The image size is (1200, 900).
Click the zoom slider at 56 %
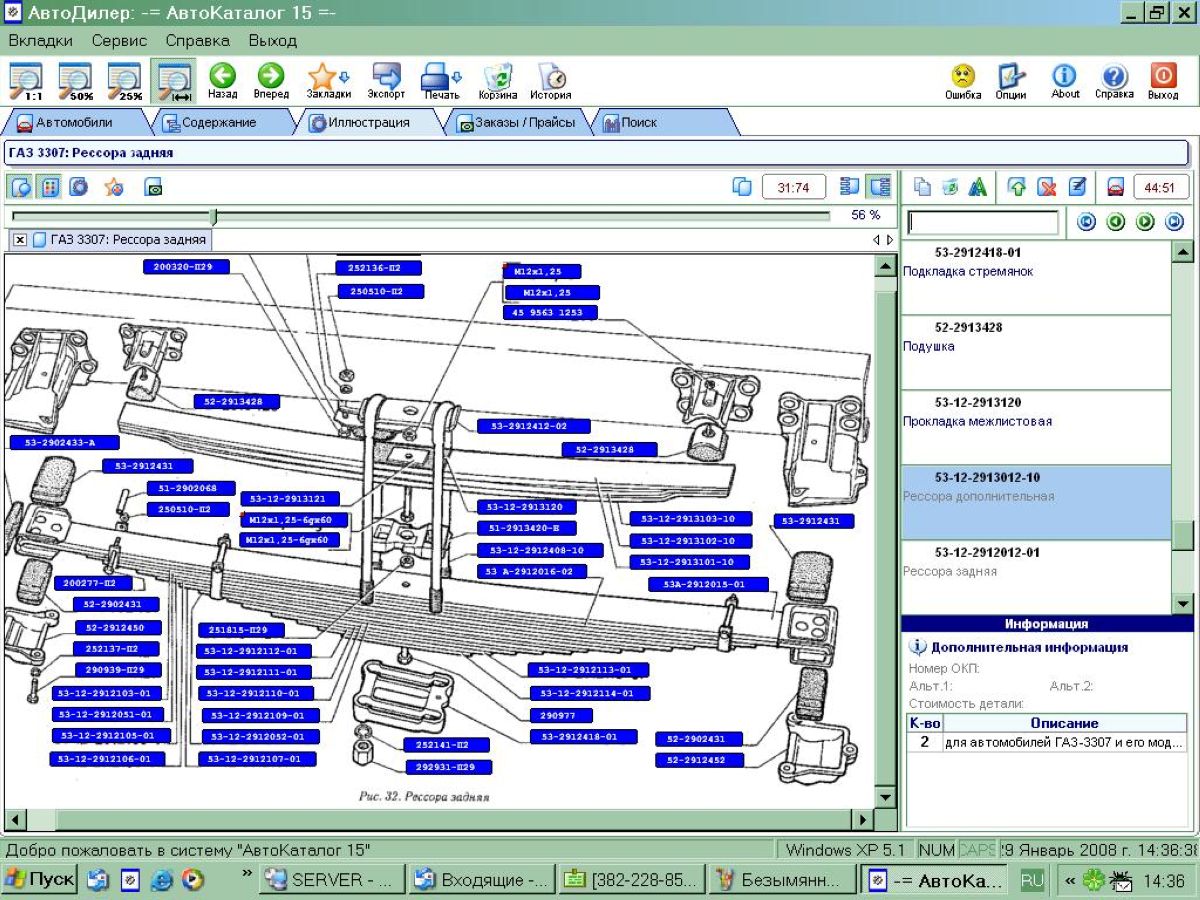tap(213, 216)
